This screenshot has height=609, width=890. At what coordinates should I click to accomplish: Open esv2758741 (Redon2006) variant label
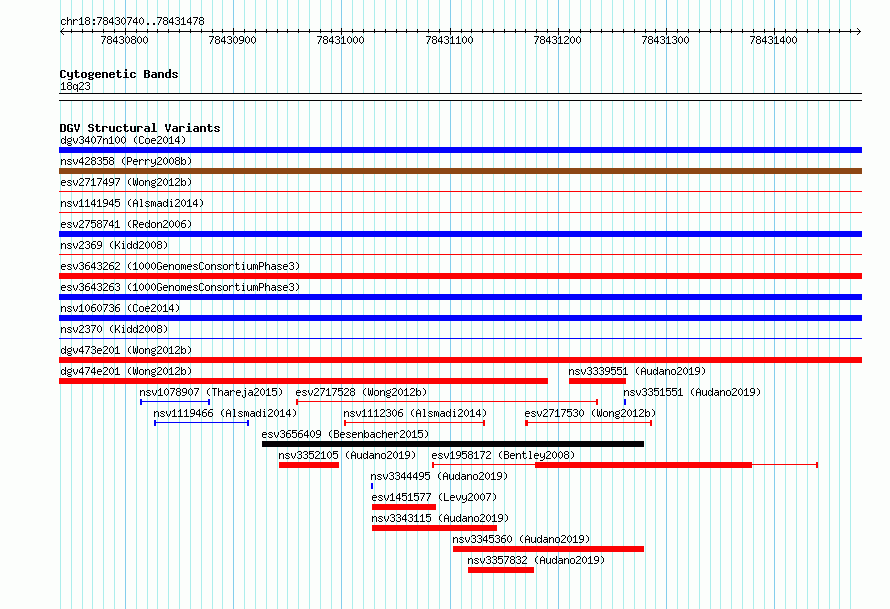(126, 224)
